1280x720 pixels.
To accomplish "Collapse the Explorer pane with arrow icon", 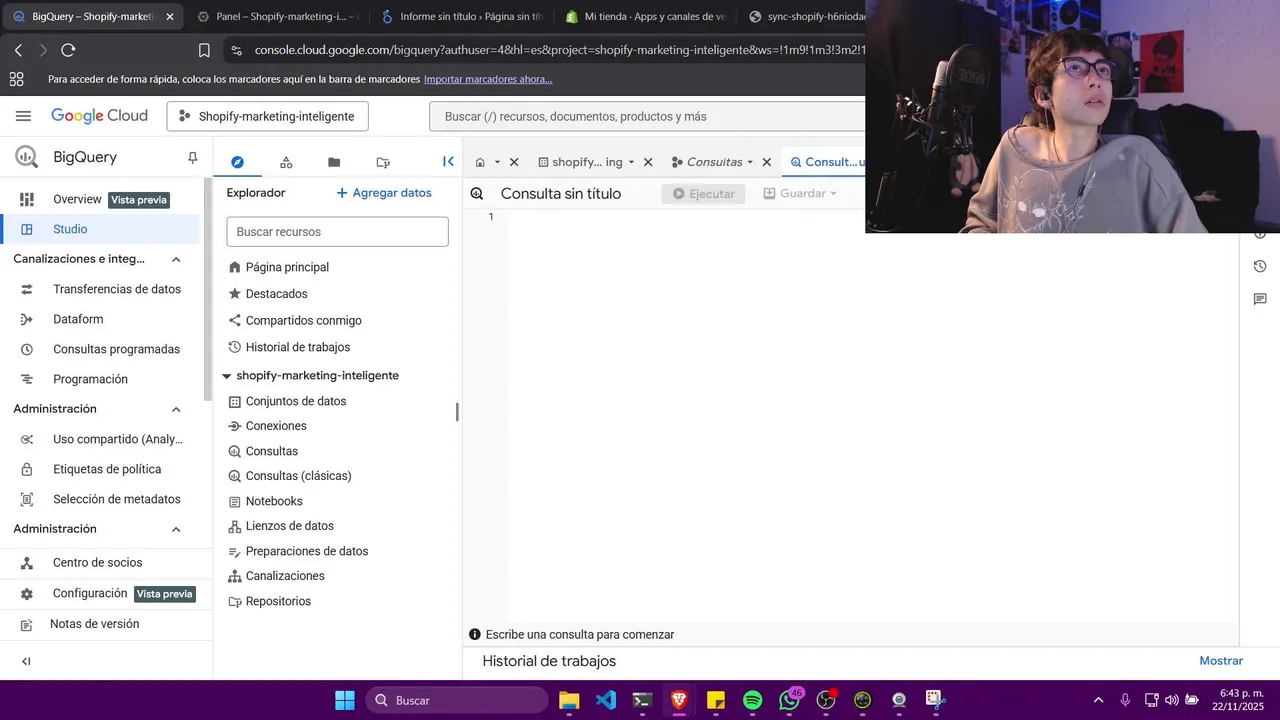I will (x=448, y=161).
